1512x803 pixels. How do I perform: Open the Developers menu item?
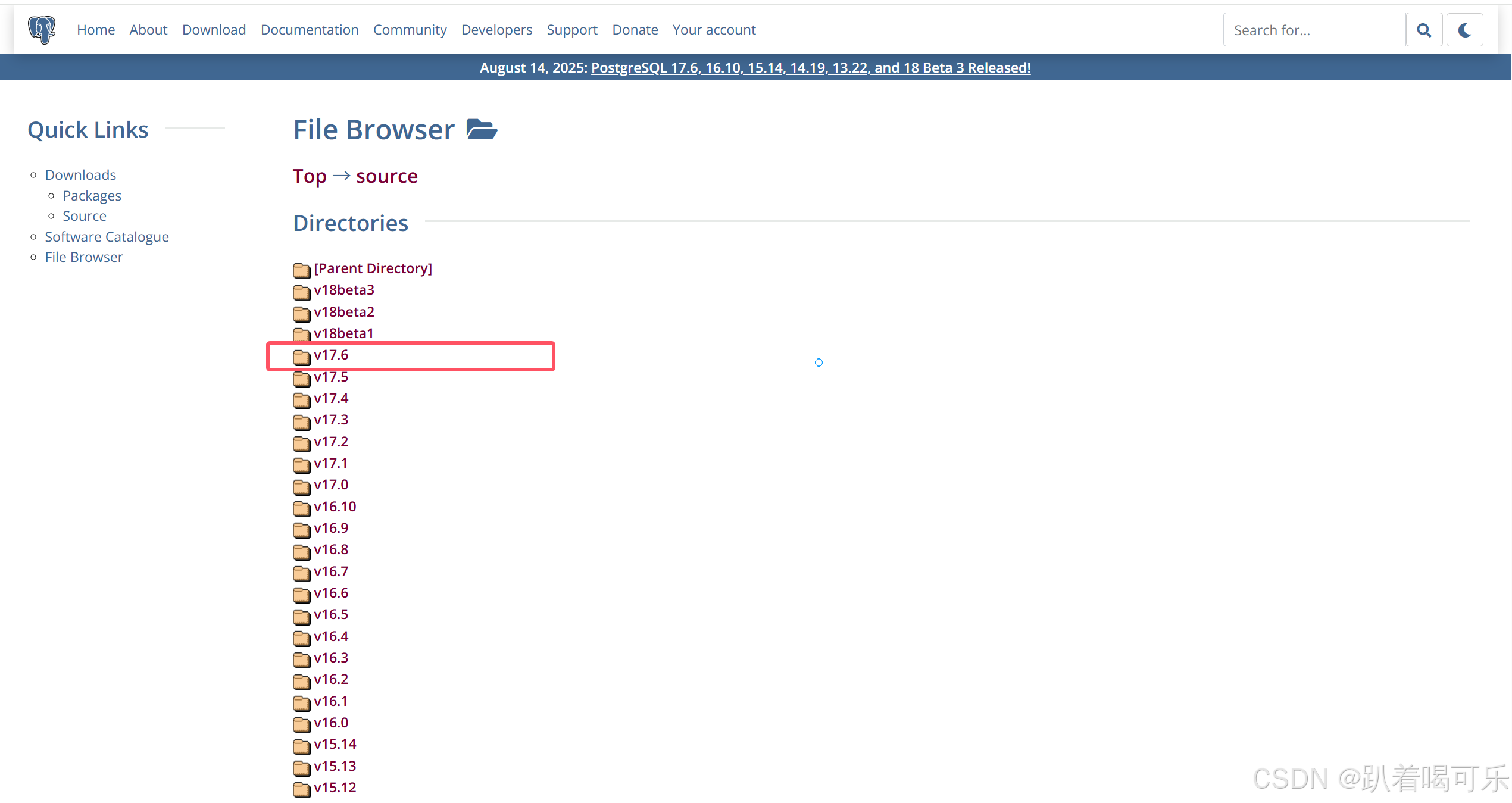click(497, 30)
